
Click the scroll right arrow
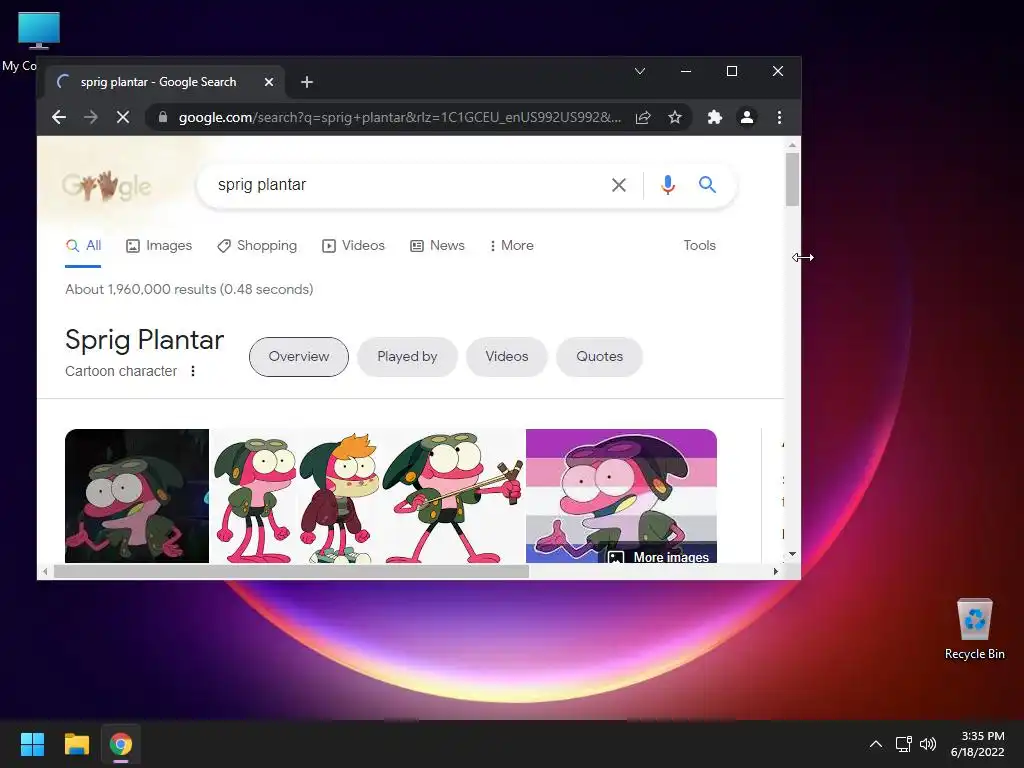pos(775,571)
